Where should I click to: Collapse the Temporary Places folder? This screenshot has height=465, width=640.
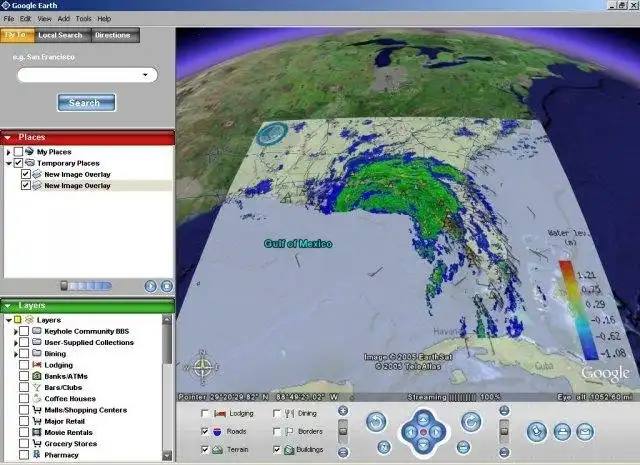9,163
